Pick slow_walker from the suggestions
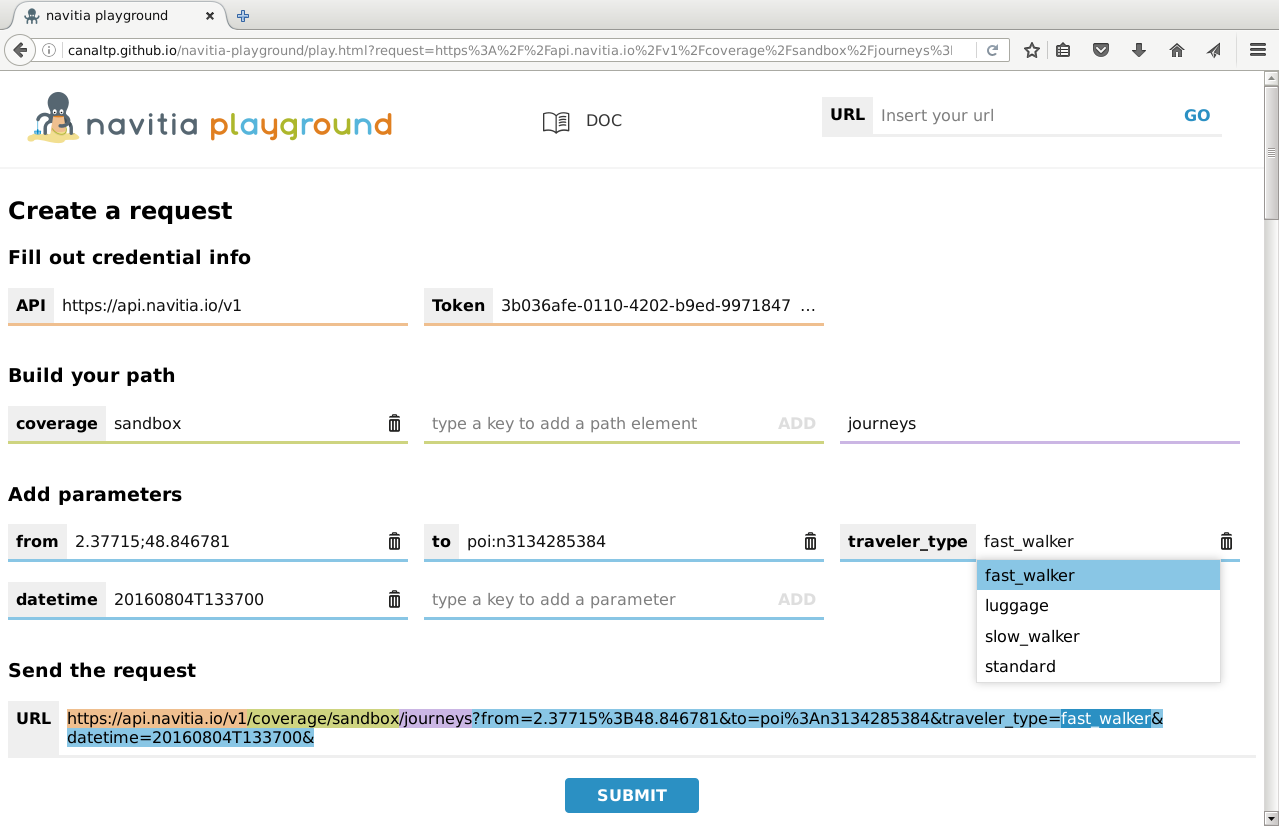Image resolution: width=1279 pixels, height=826 pixels. pos(1098,636)
